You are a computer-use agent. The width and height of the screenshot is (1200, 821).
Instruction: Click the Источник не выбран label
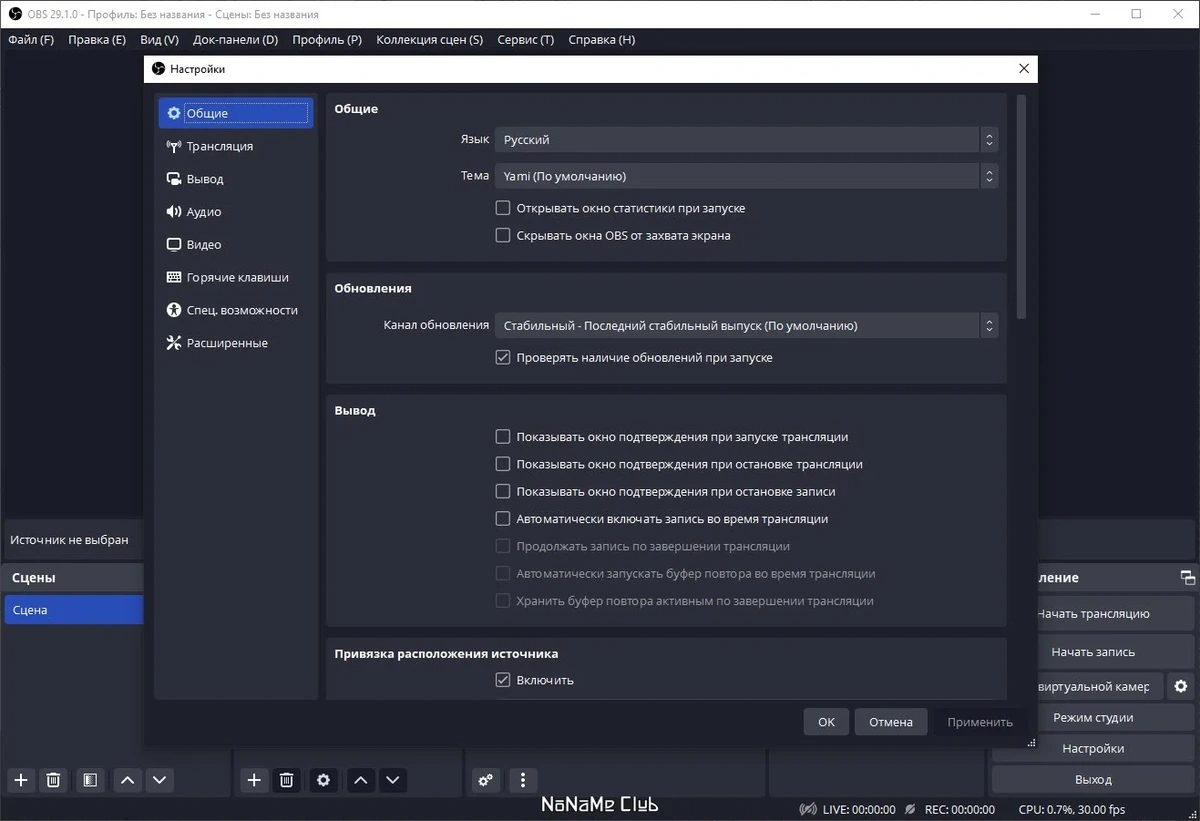tap(69, 540)
